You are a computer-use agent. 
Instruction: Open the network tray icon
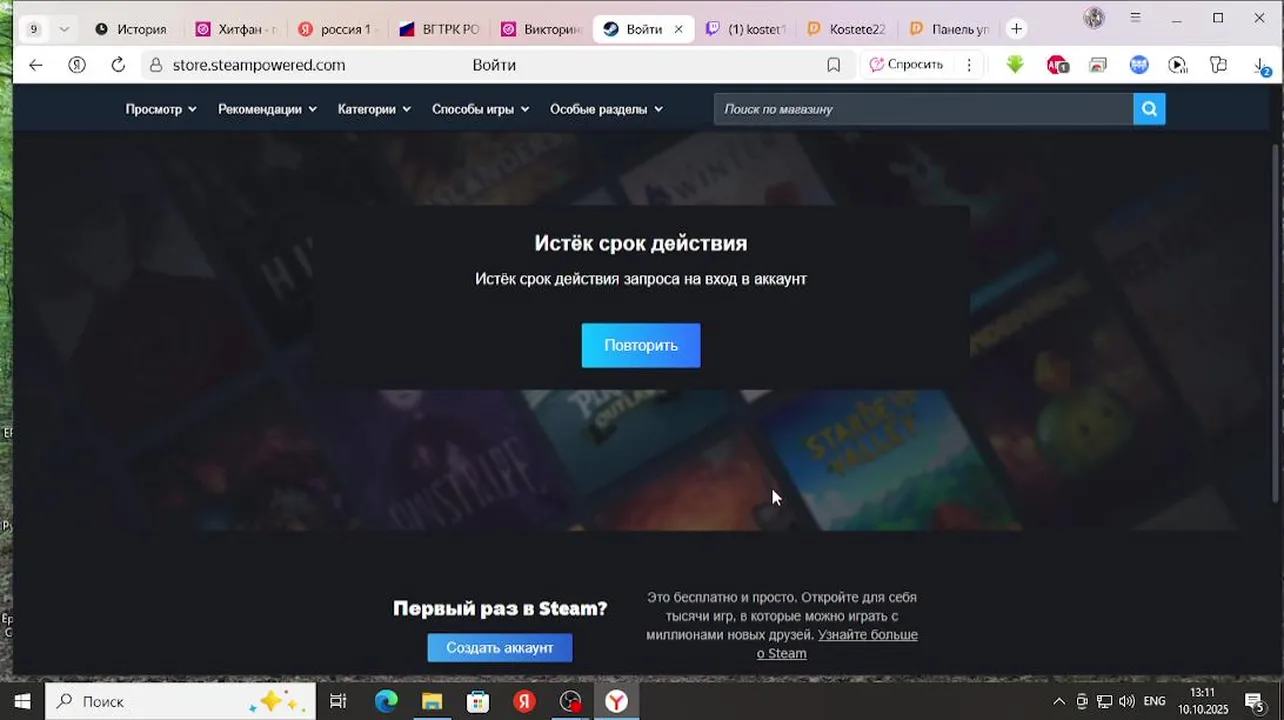point(1104,701)
